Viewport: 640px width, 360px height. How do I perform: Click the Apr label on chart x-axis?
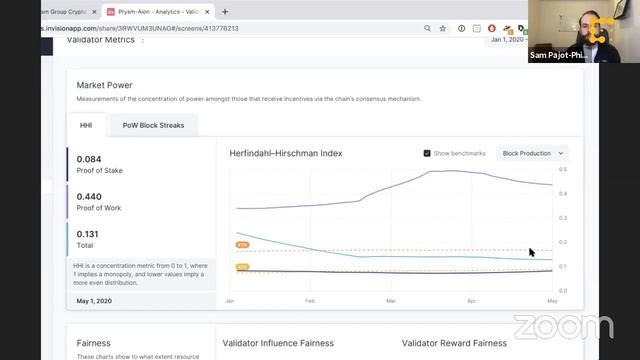coord(471,301)
